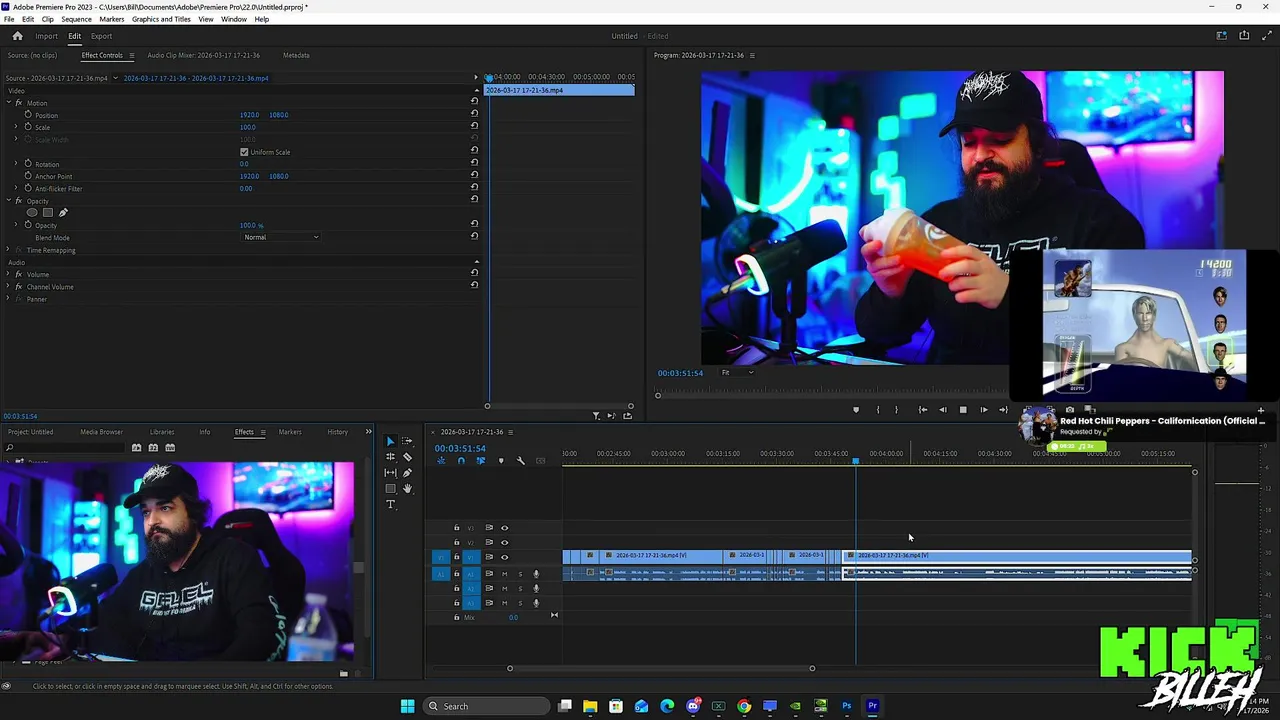Switch to the Import workspace
This screenshot has width=1280, height=720.
tap(46, 36)
